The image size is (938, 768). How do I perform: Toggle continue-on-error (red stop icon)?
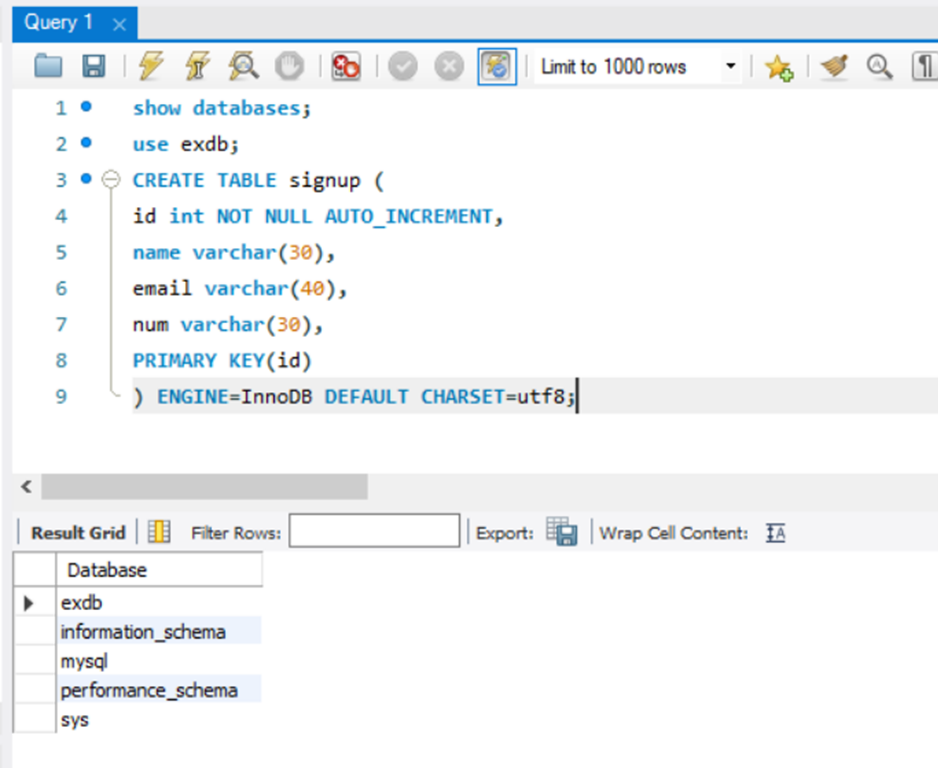tap(346, 66)
